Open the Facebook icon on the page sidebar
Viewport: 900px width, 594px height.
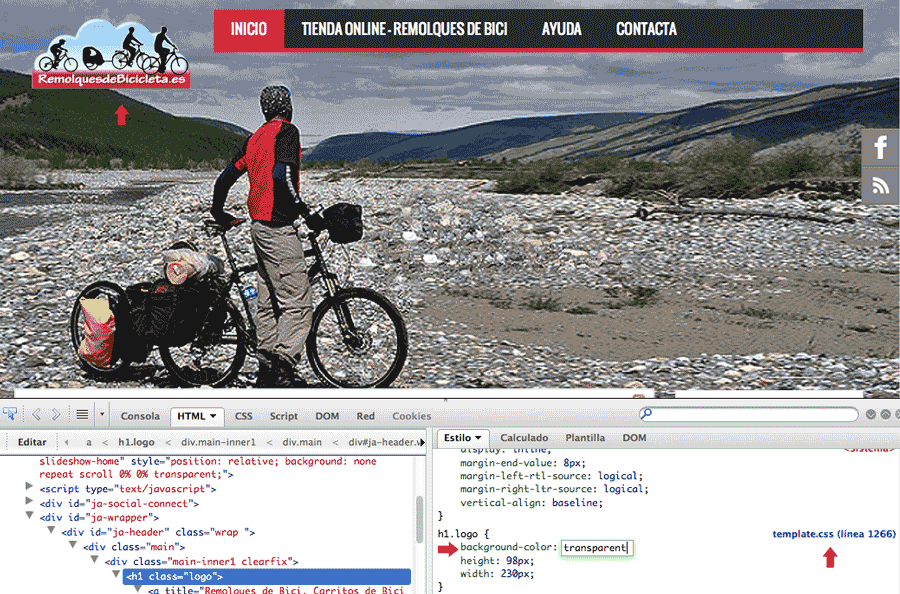[880, 147]
